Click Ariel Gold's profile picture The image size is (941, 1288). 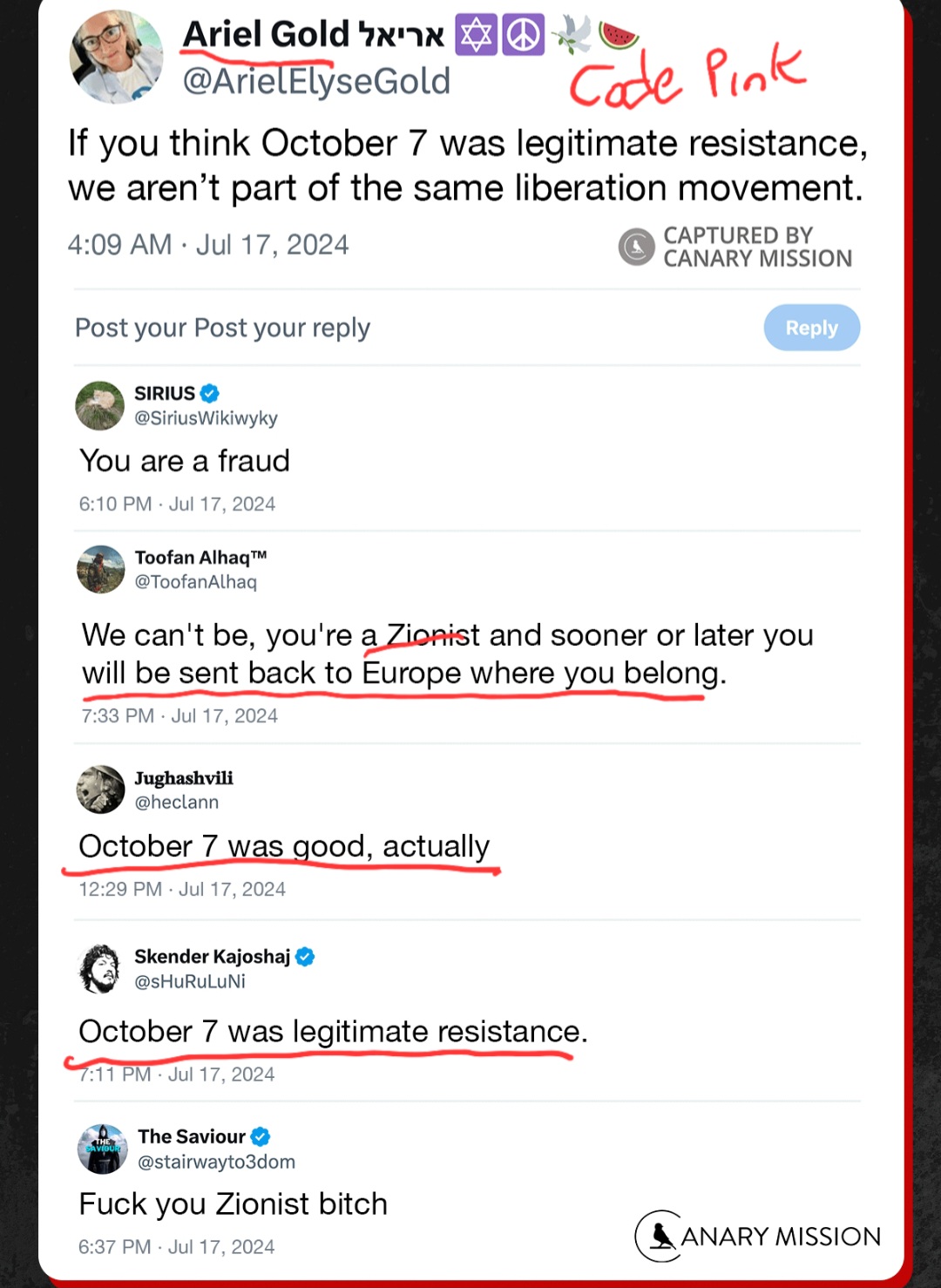coord(116,57)
